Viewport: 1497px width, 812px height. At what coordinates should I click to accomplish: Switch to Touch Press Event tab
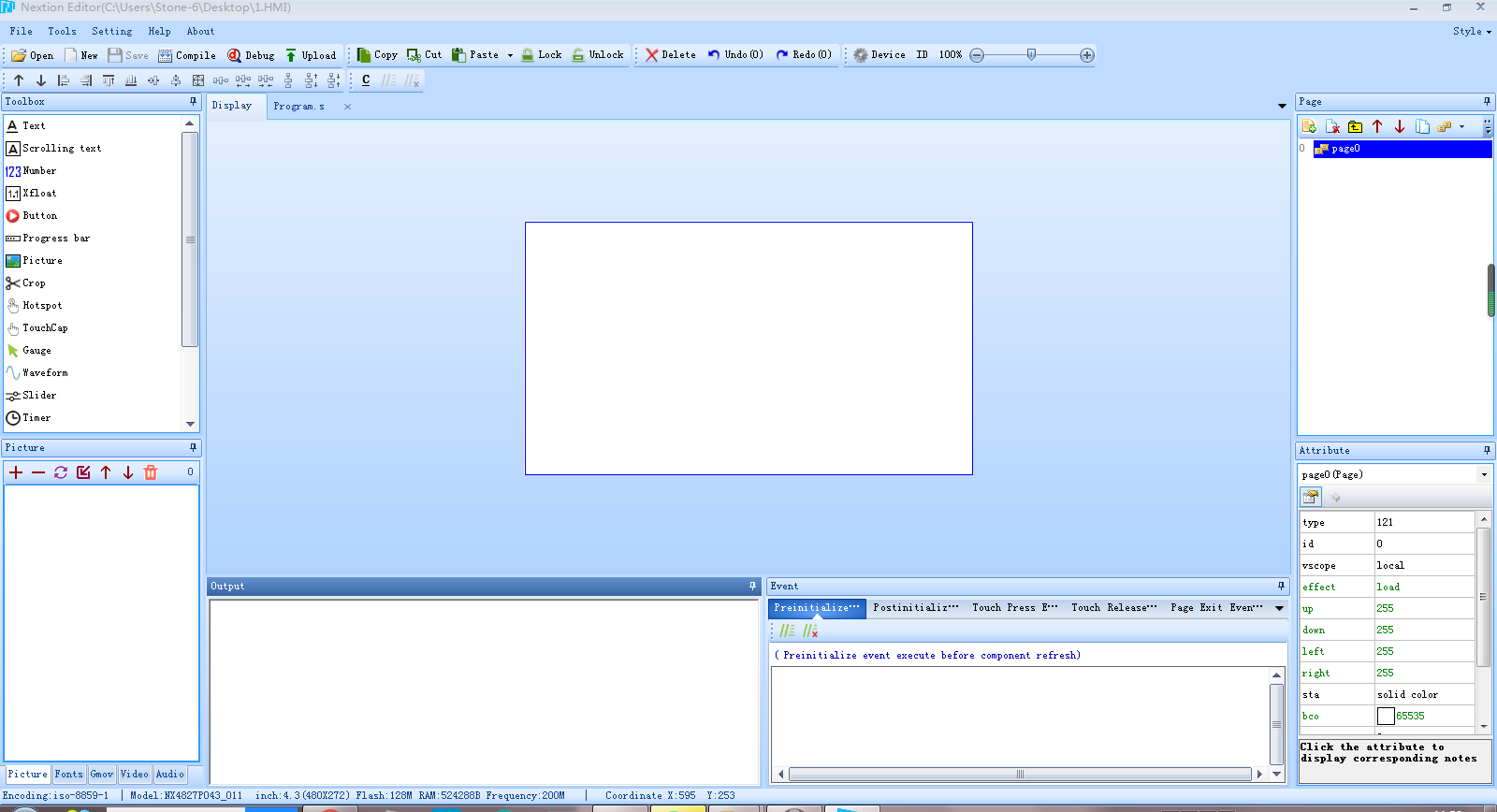click(1014, 607)
